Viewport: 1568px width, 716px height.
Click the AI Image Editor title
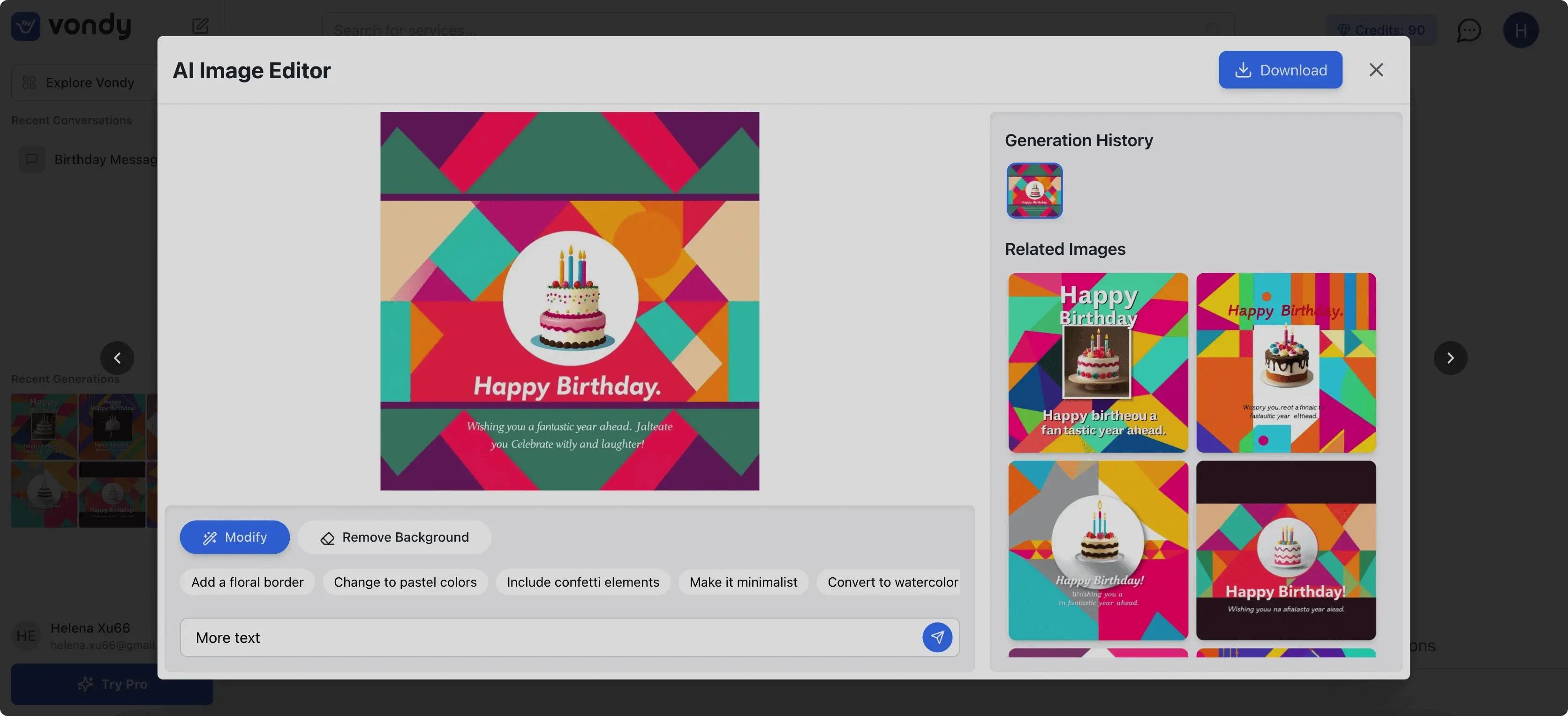coord(251,71)
